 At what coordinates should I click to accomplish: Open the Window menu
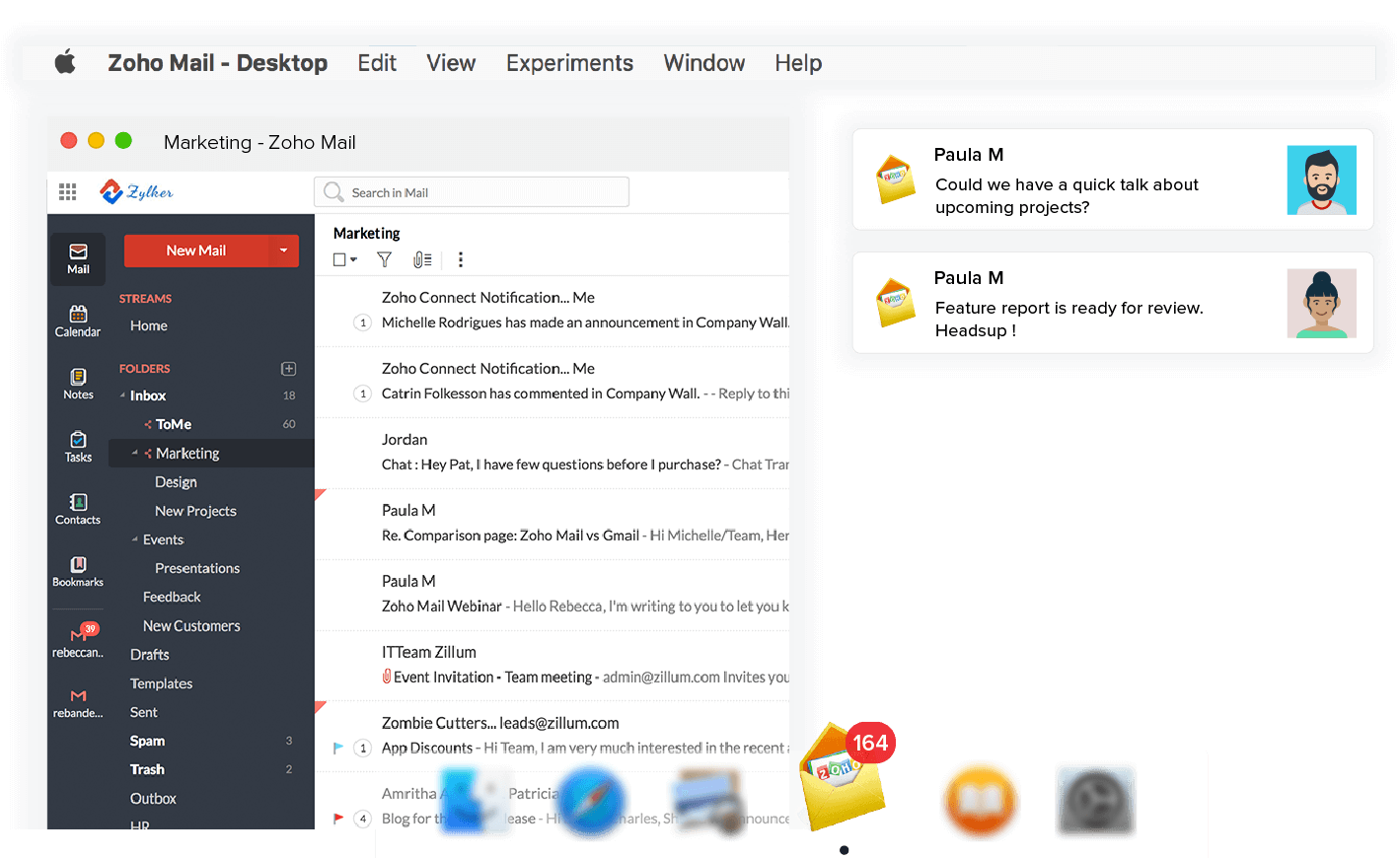703,63
